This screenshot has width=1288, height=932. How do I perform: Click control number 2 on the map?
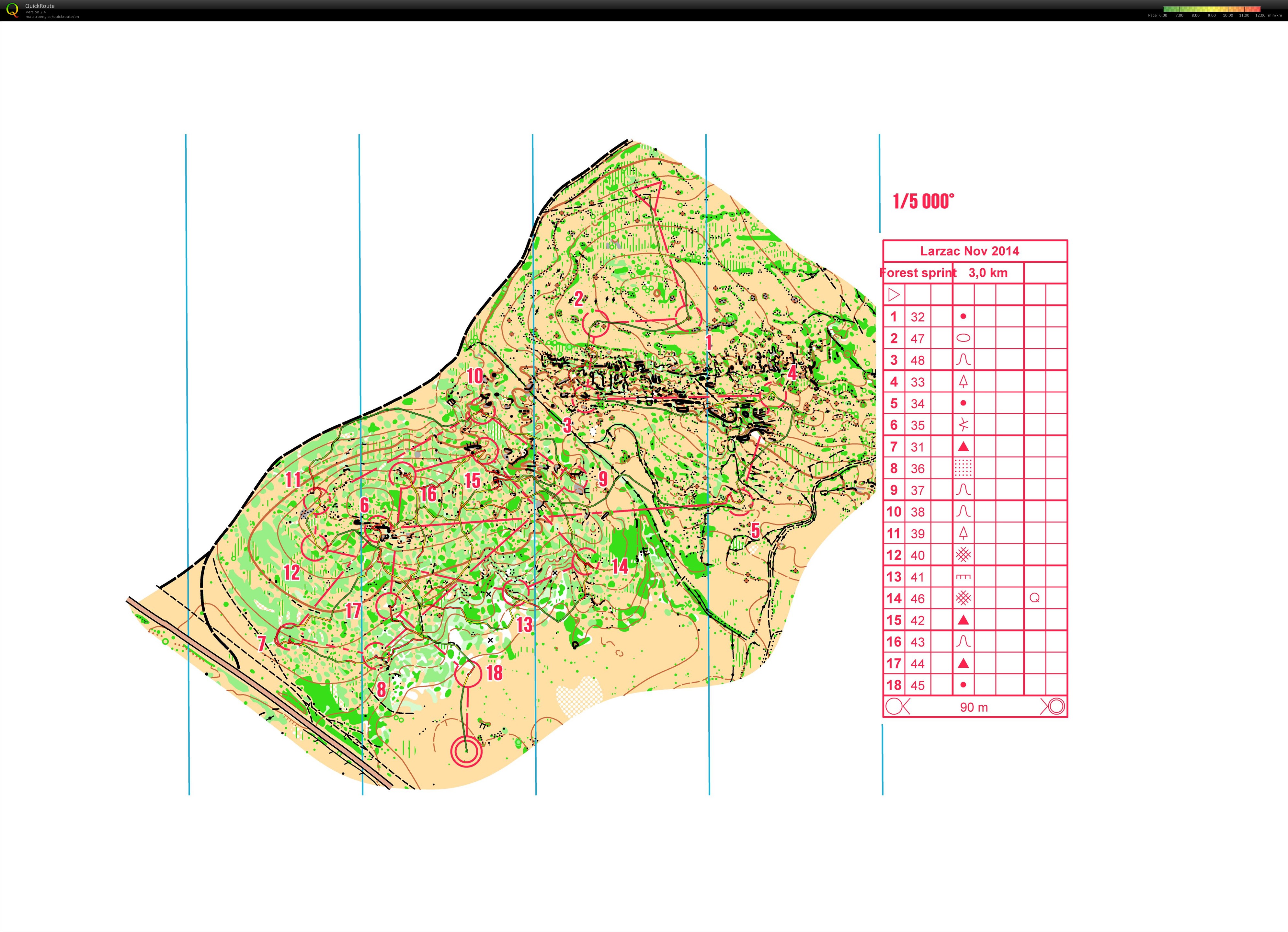[579, 299]
